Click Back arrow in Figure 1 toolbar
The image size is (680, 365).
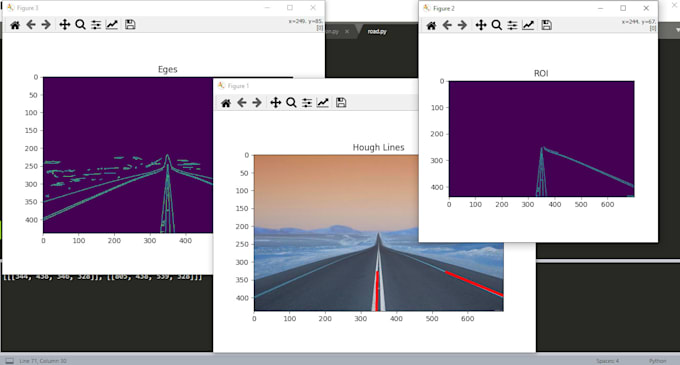[x=242, y=103]
